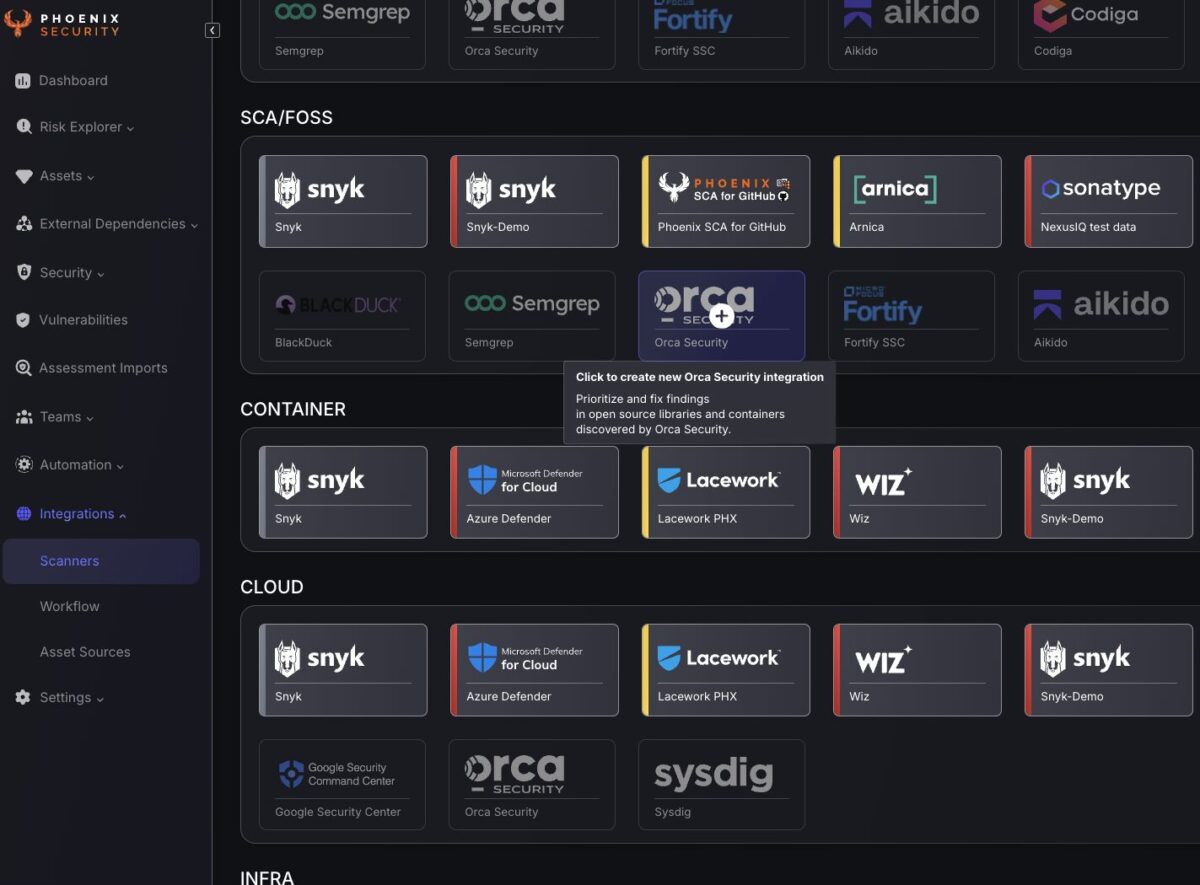This screenshot has height=885, width=1200.
Task: Open Azure Defender card under CLOUD
Action: [534, 670]
